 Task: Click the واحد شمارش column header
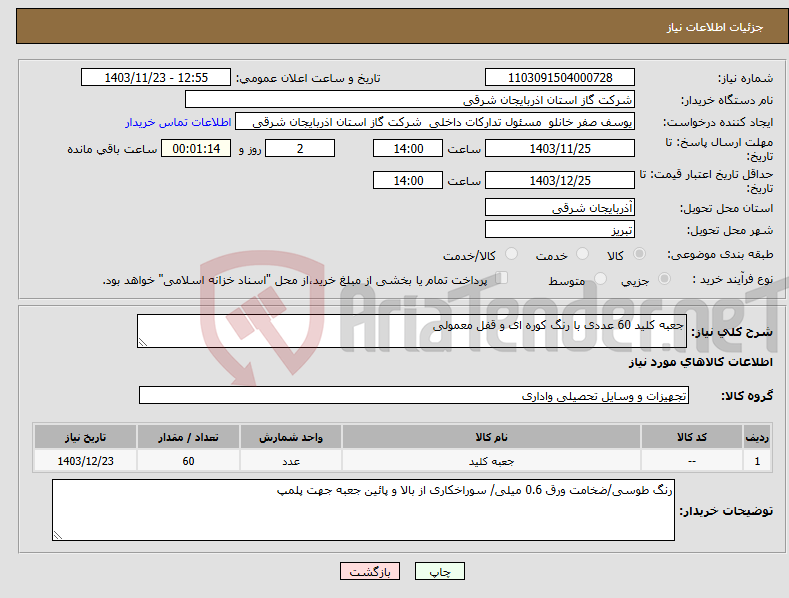291,437
